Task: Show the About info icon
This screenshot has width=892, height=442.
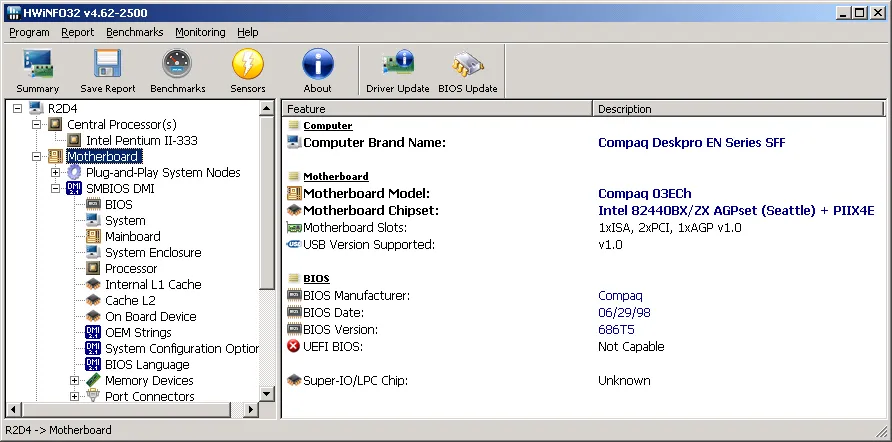Action: [317, 64]
